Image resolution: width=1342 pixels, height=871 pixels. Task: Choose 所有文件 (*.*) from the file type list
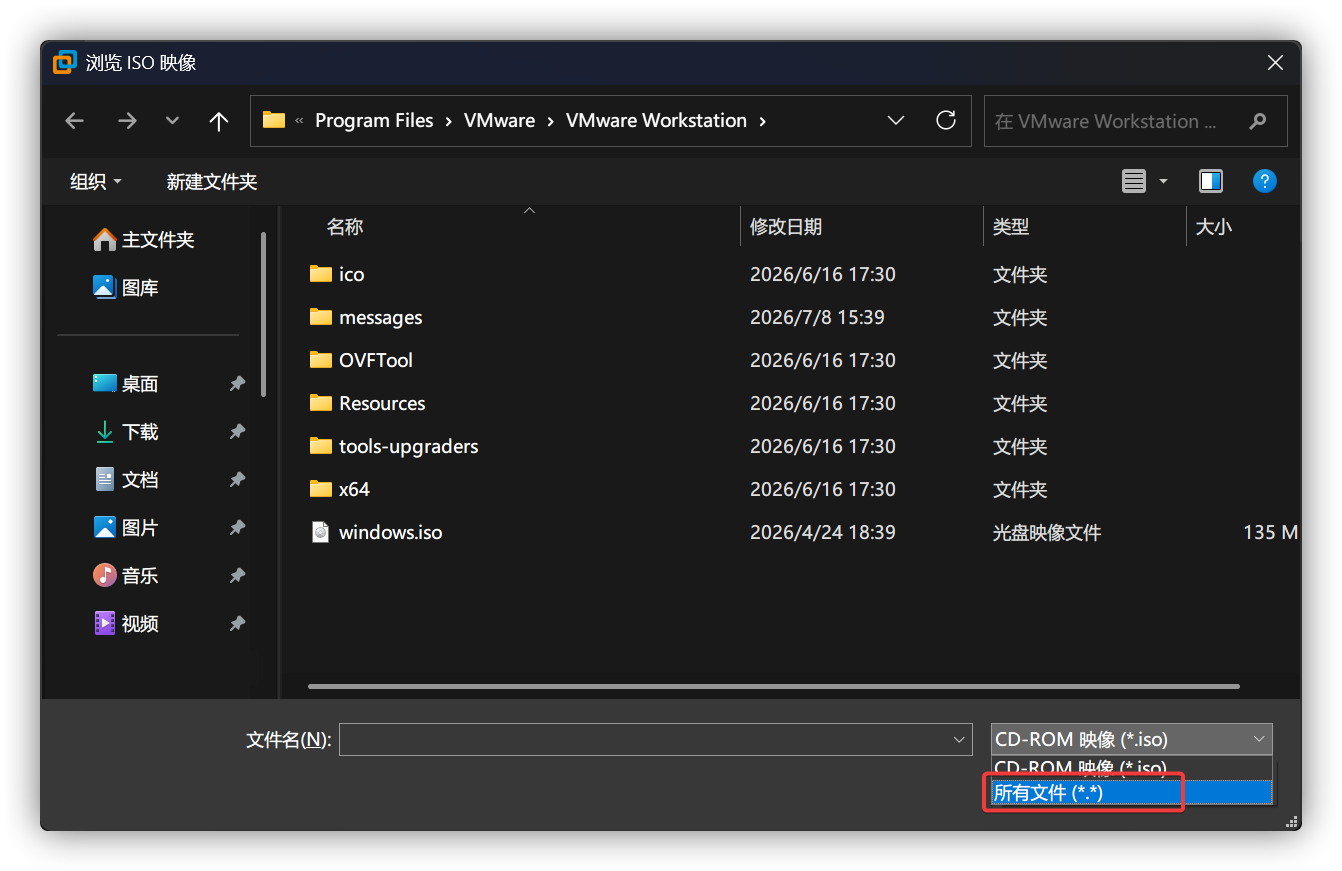coord(1132,793)
